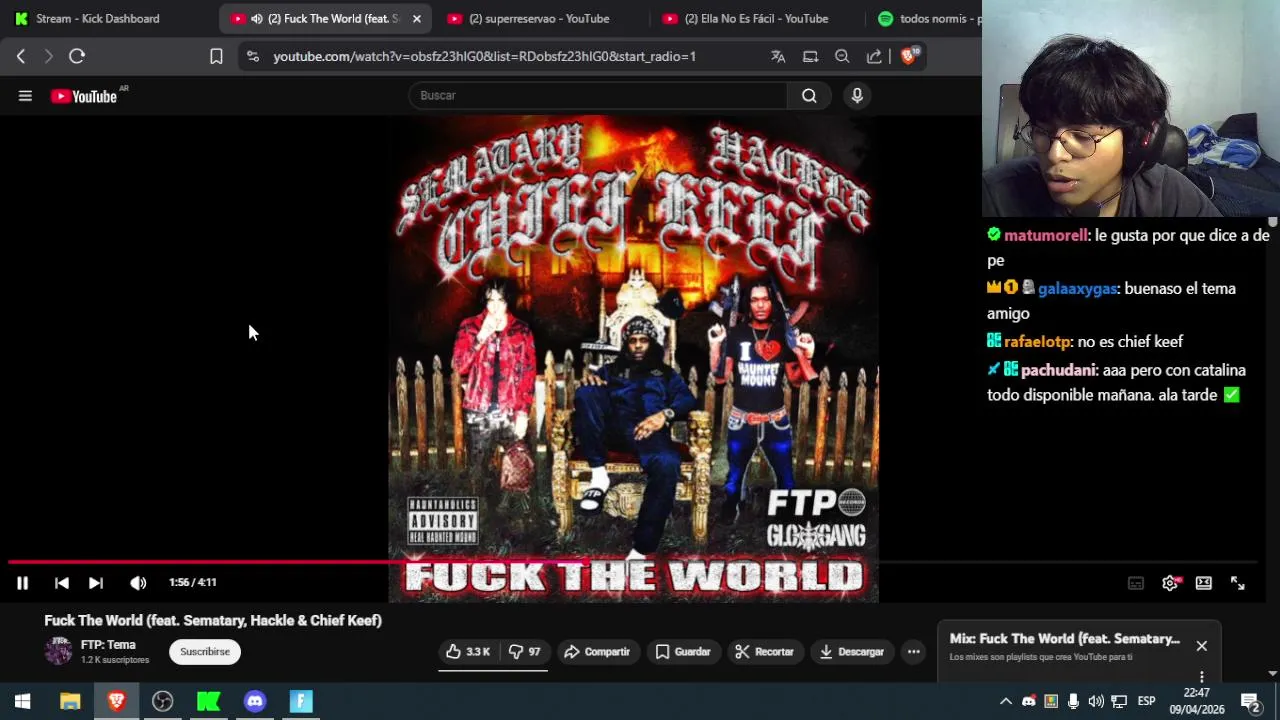Click the Brave browser taskbar icon
1280x720 pixels.
tap(116, 702)
